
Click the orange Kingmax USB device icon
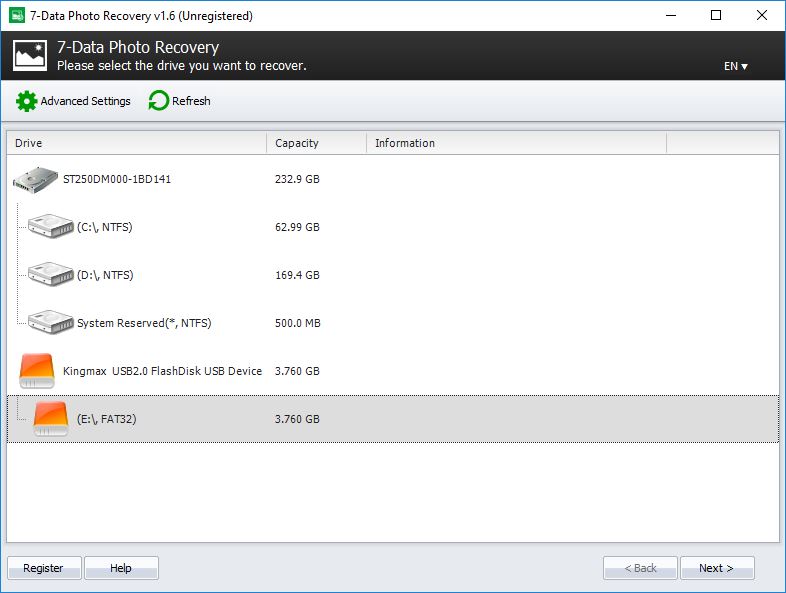(x=37, y=371)
